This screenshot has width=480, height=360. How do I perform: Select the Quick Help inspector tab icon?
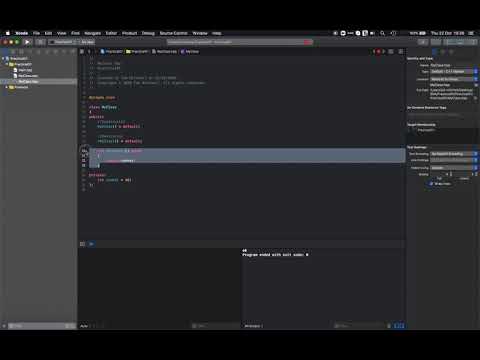pos(451,52)
